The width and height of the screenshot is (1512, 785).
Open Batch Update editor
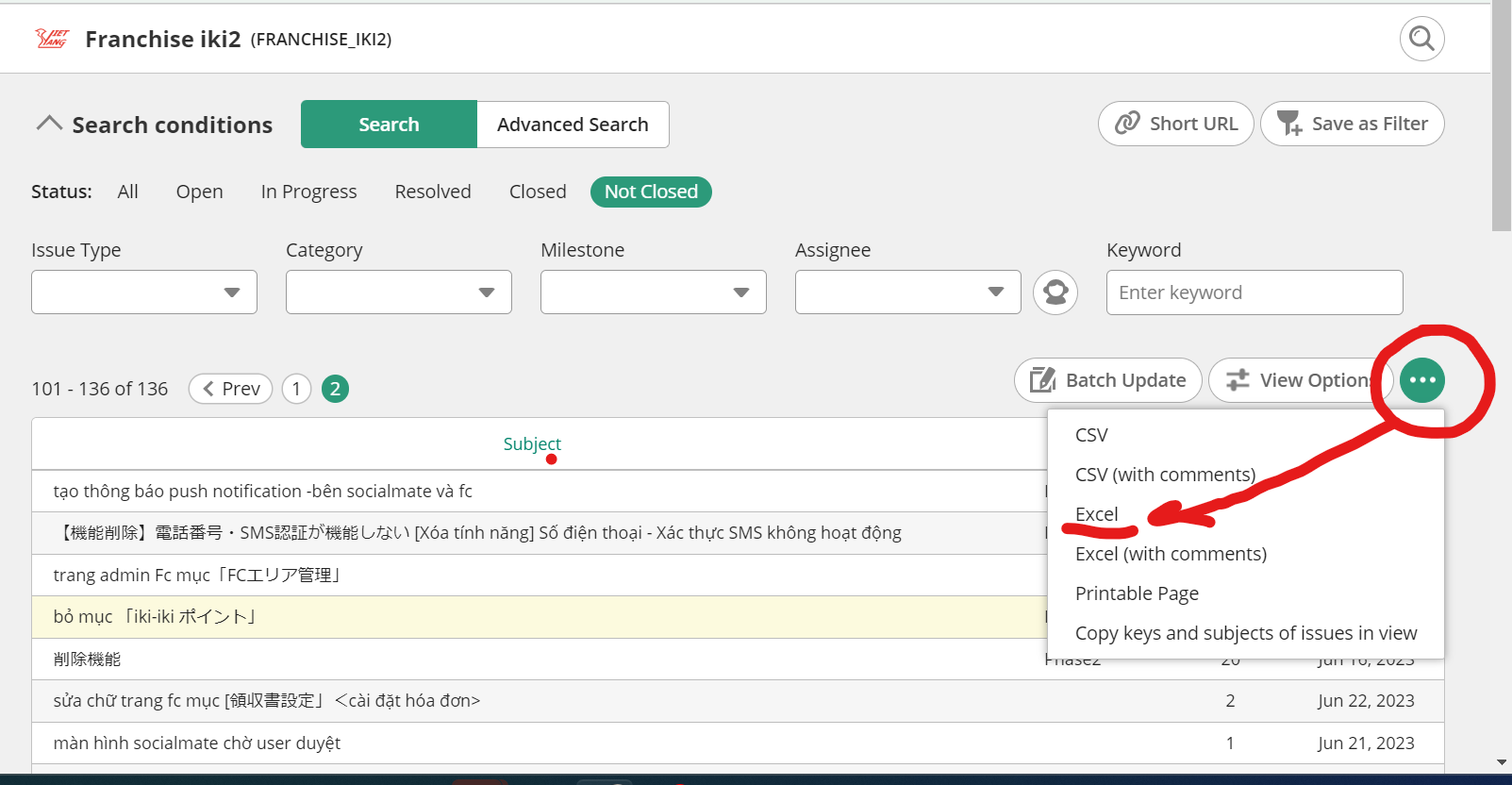pos(1107,380)
